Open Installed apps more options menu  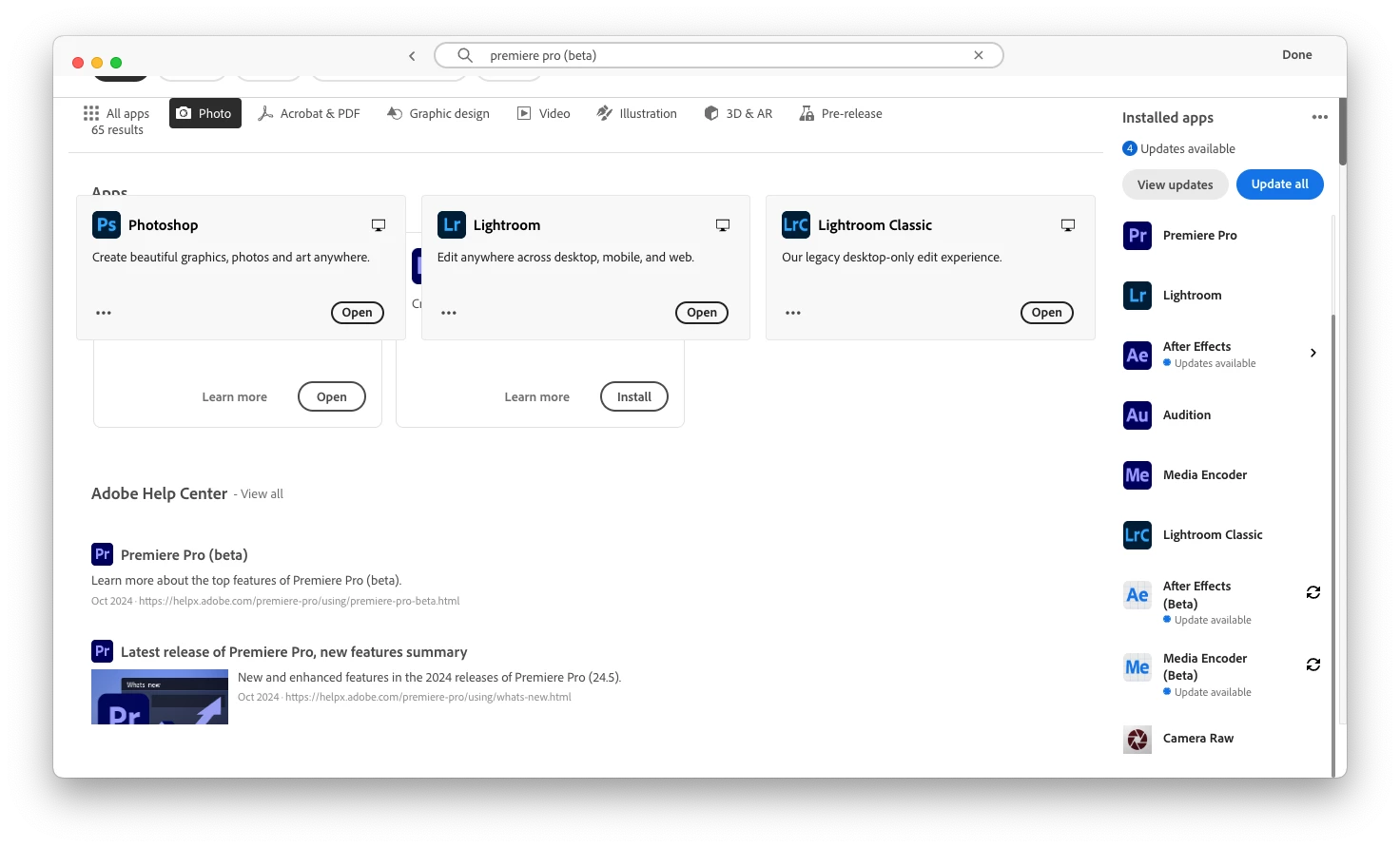(x=1319, y=117)
